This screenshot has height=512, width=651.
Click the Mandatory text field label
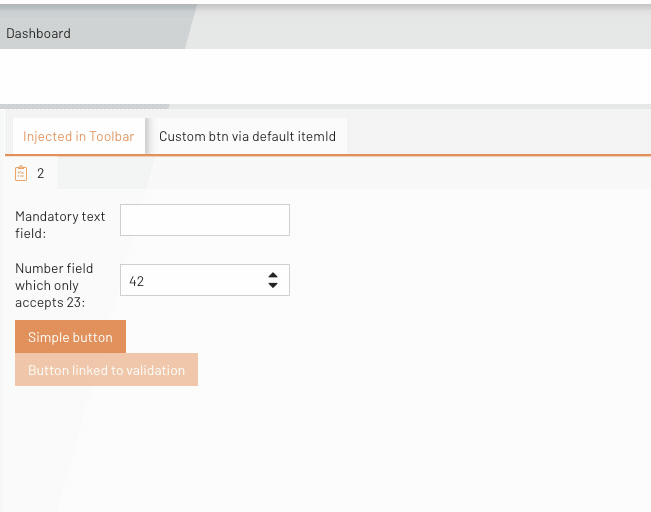(x=60, y=224)
